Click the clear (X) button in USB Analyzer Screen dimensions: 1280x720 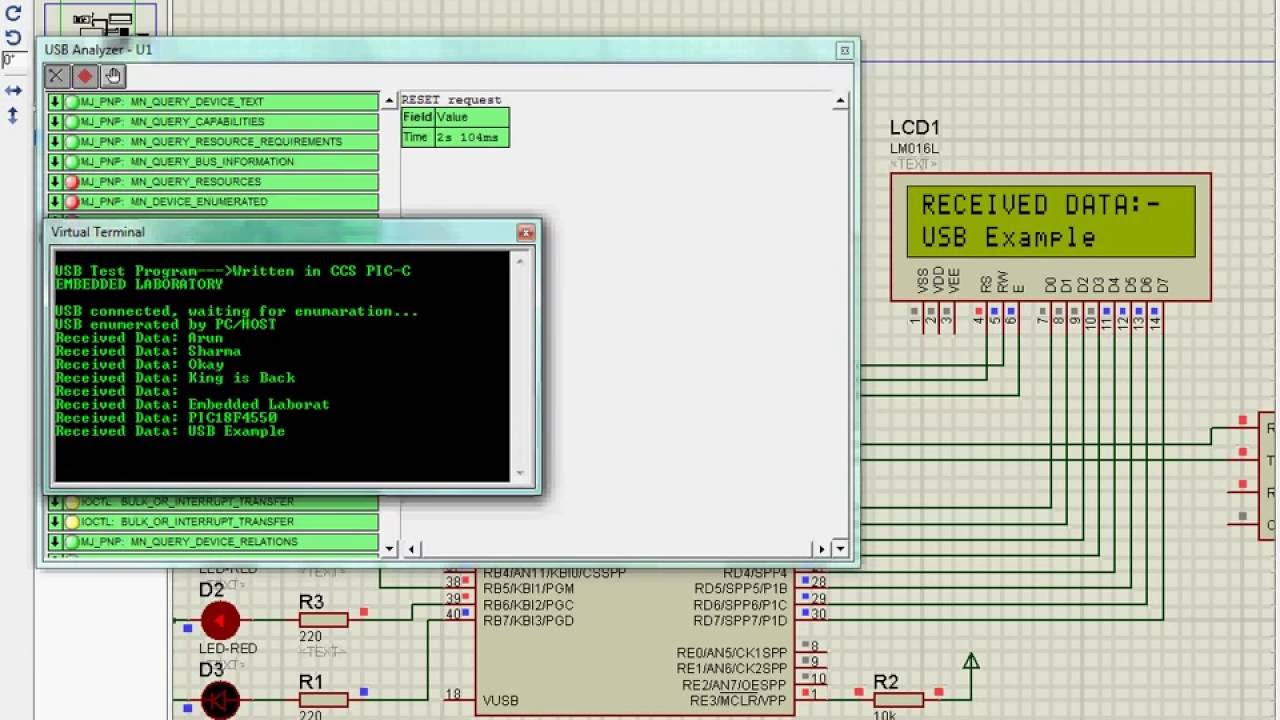click(57, 76)
